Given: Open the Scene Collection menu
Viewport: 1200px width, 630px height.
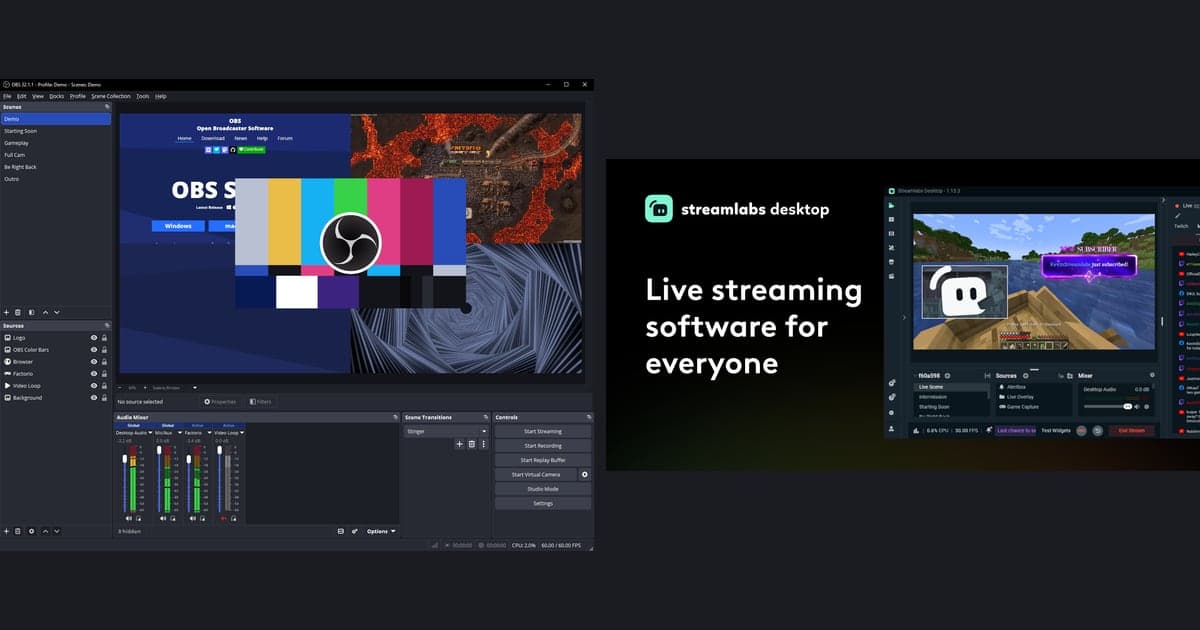Looking at the screenshot, I should (x=111, y=96).
